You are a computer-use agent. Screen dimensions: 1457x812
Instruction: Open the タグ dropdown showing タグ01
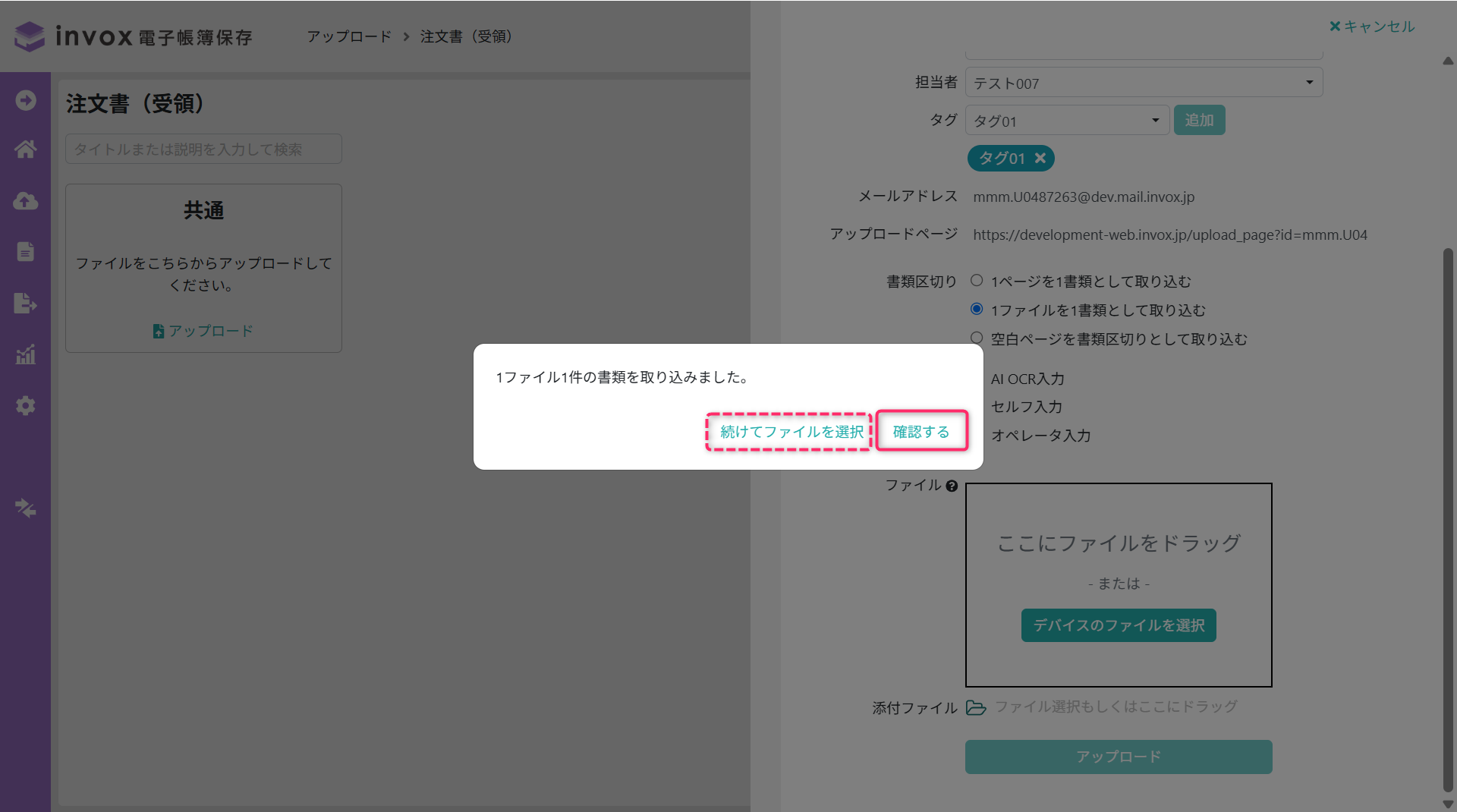(x=1066, y=121)
